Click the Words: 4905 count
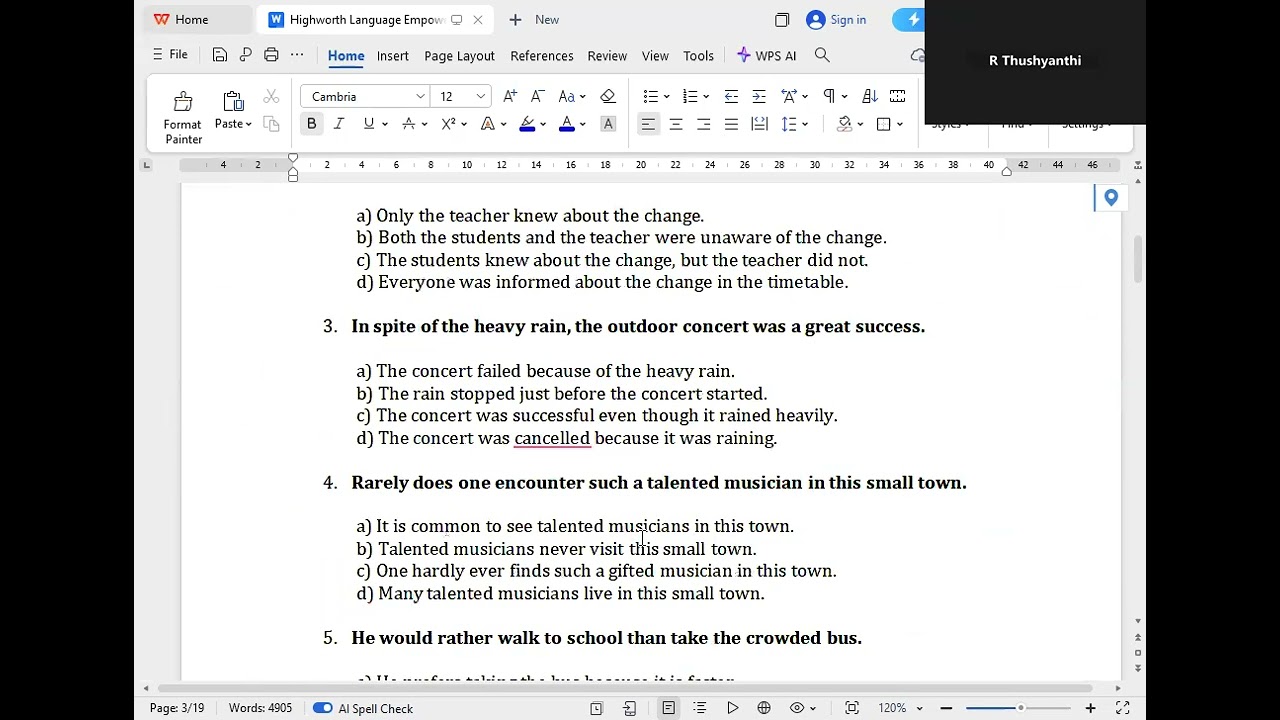 point(260,708)
